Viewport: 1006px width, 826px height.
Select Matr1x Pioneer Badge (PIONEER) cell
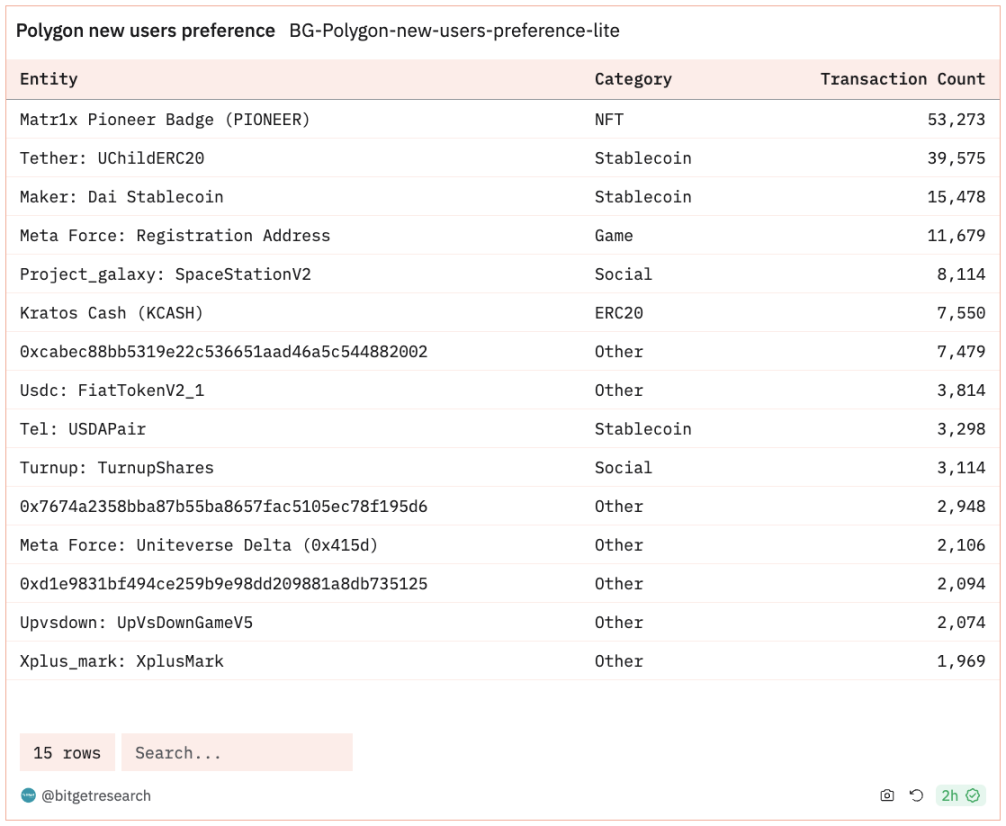point(165,119)
